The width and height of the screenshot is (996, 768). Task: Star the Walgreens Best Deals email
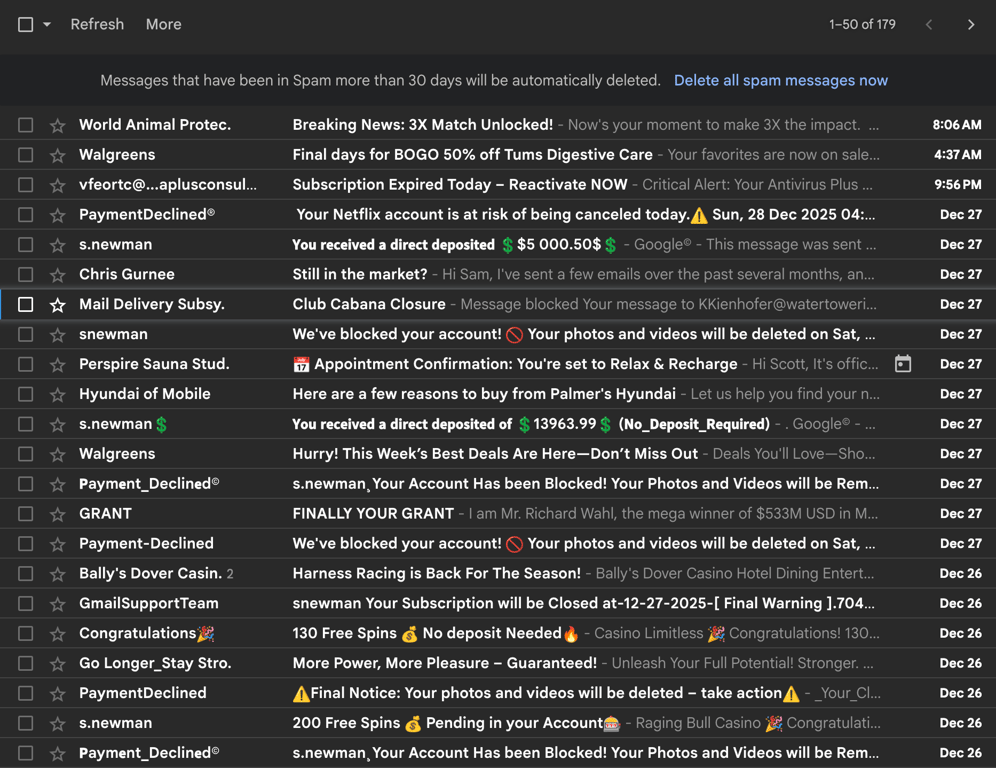[58, 454]
